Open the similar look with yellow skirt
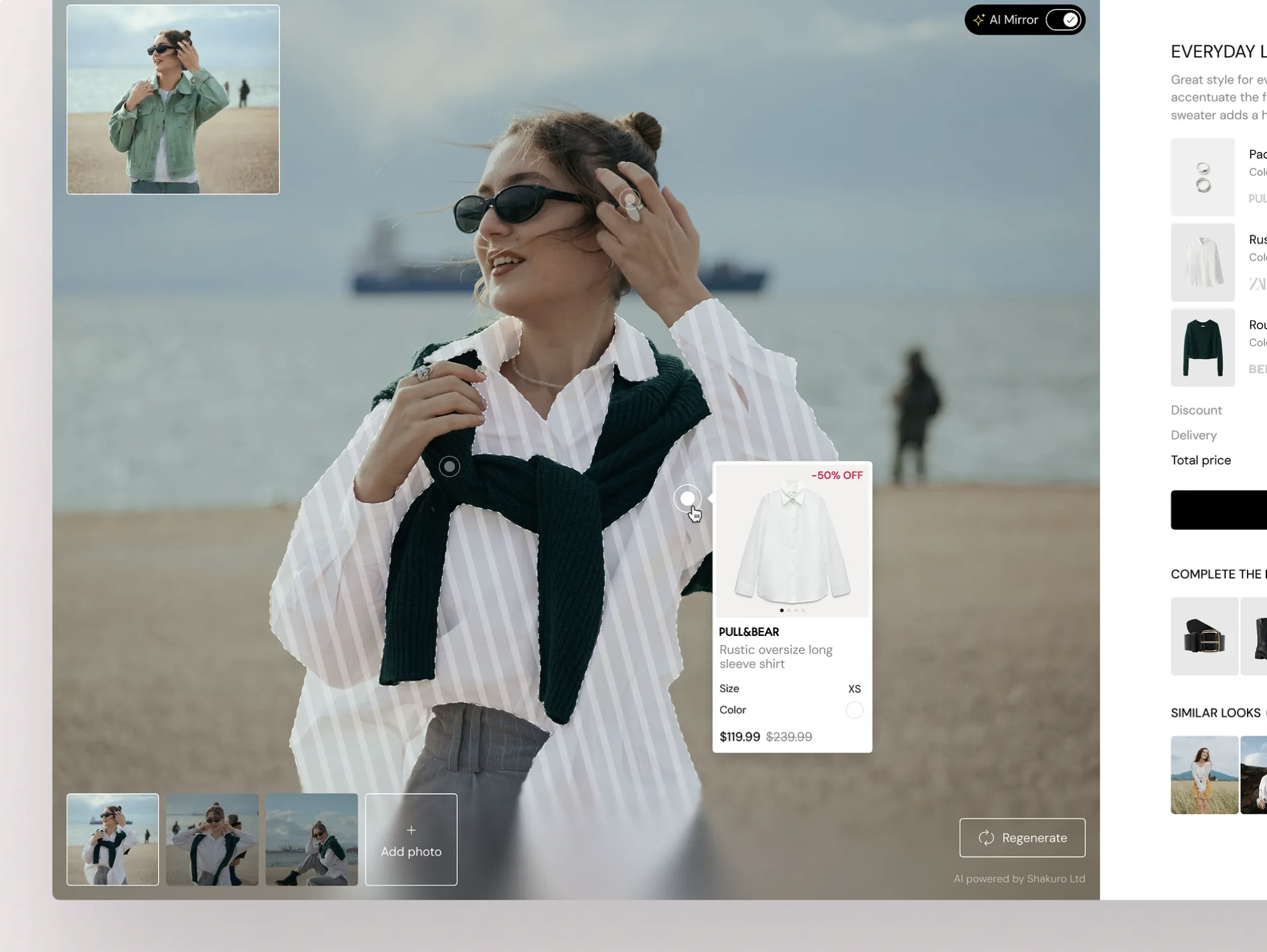Image resolution: width=1267 pixels, height=952 pixels. [x=1204, y=775]
